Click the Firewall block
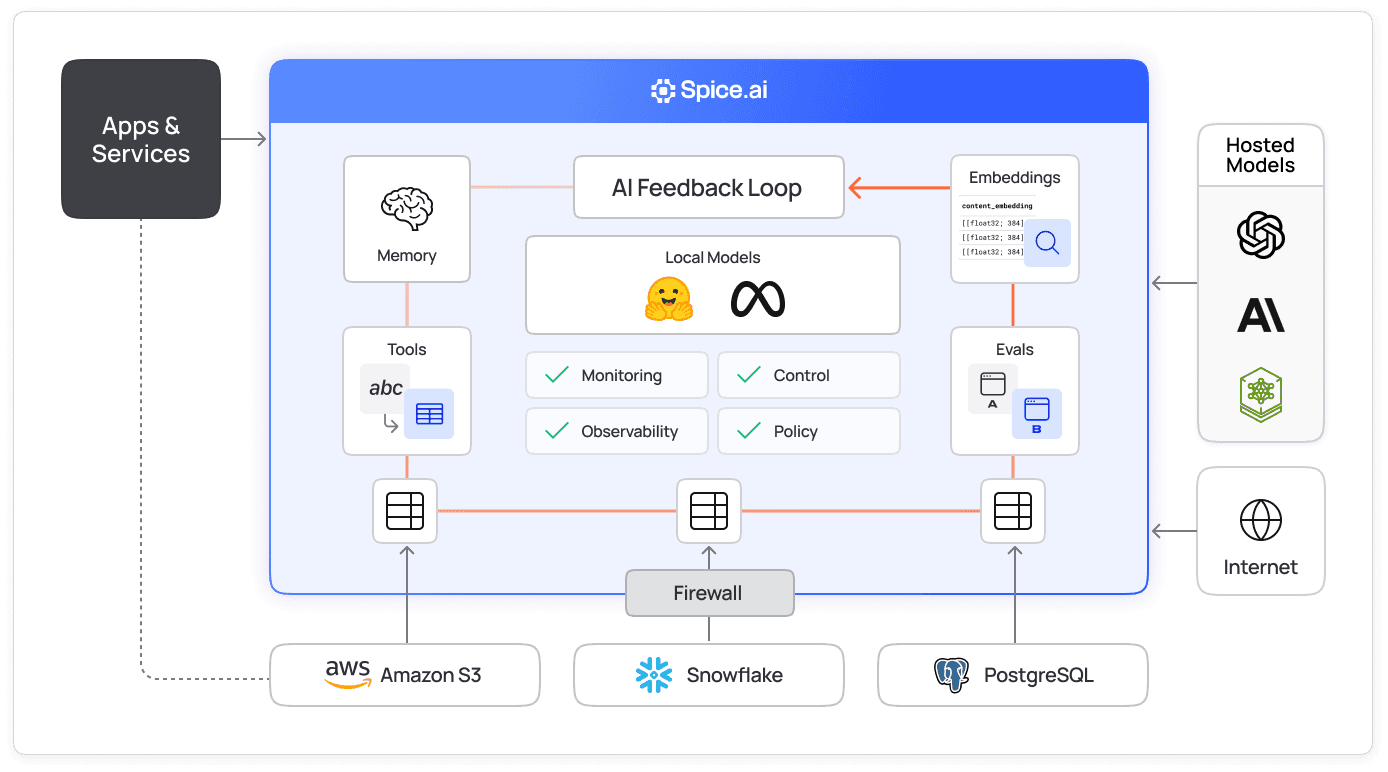 (709, 593)
